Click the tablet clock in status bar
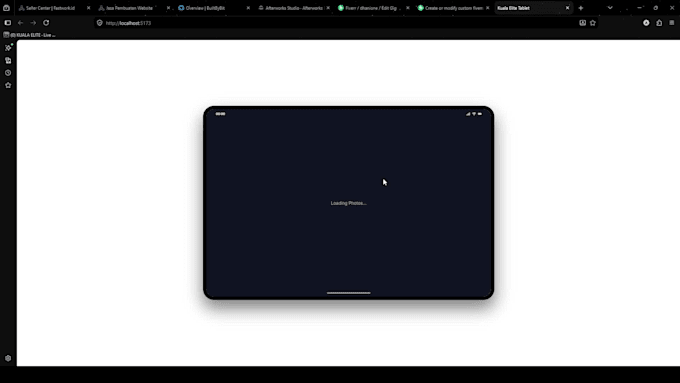The width and height of the screenshot is (680, 383). pos(220,114)
